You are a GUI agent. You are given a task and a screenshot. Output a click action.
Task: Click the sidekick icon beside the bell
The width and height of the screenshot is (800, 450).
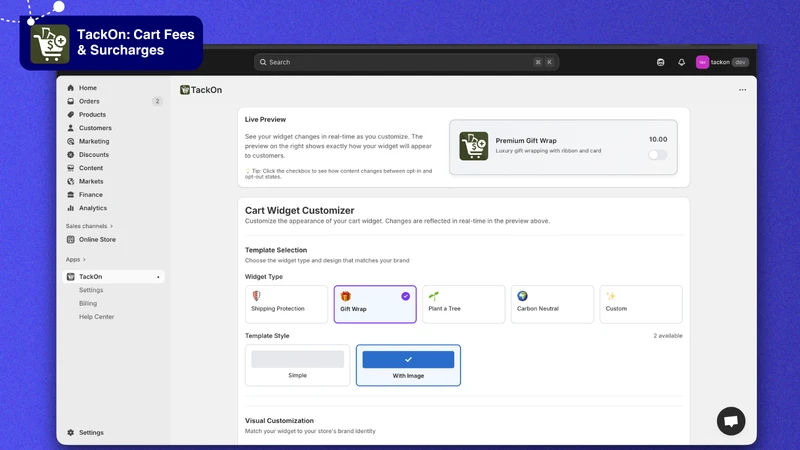coord(660,62)
